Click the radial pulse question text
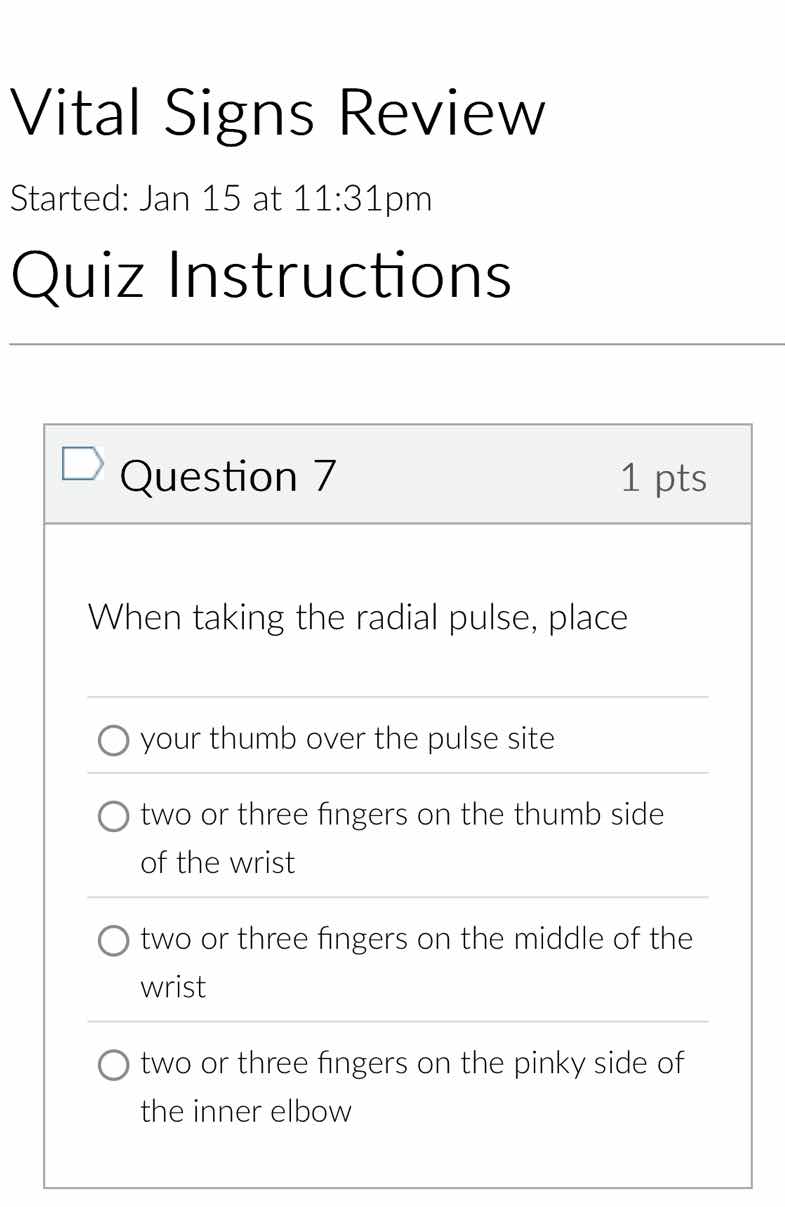 click(357, 617)
